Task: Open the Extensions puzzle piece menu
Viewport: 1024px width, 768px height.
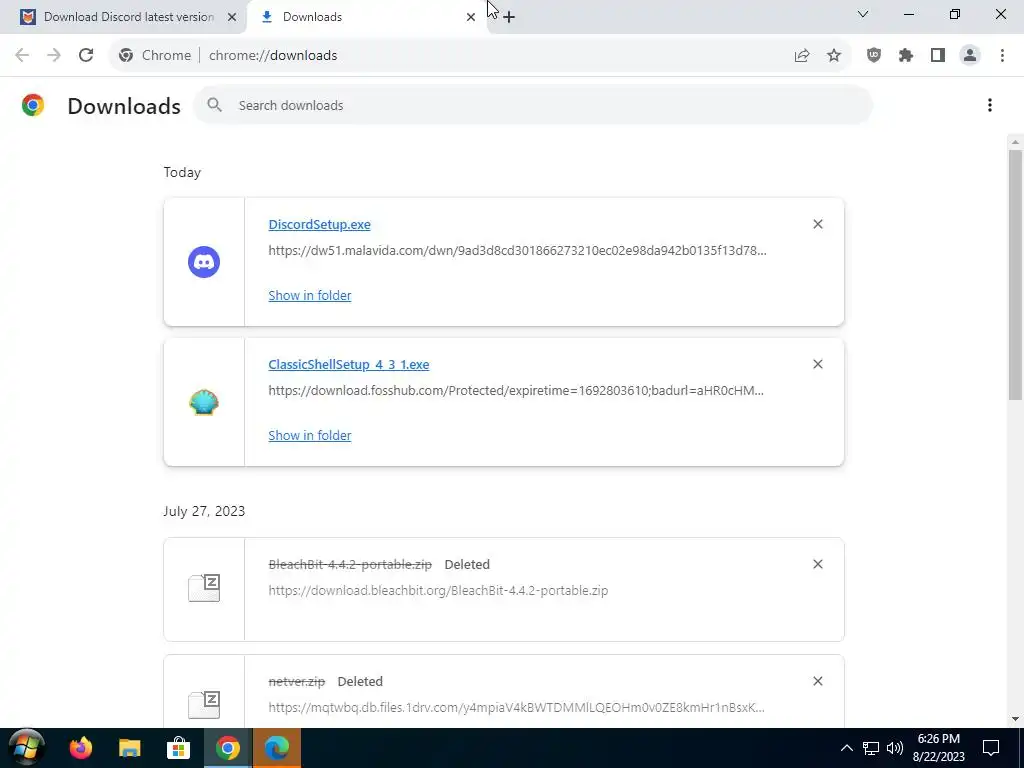Action: [x=906, y=56]
